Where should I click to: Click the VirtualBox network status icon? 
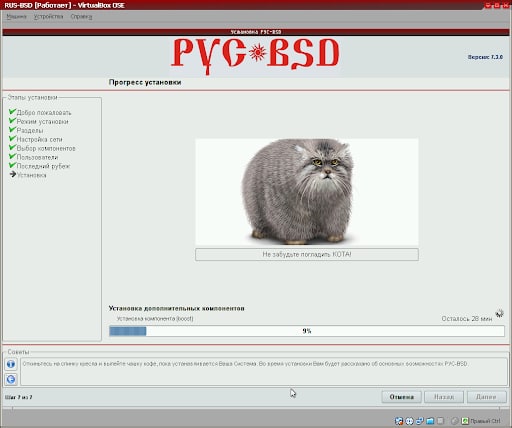click(x=420, y=421)
